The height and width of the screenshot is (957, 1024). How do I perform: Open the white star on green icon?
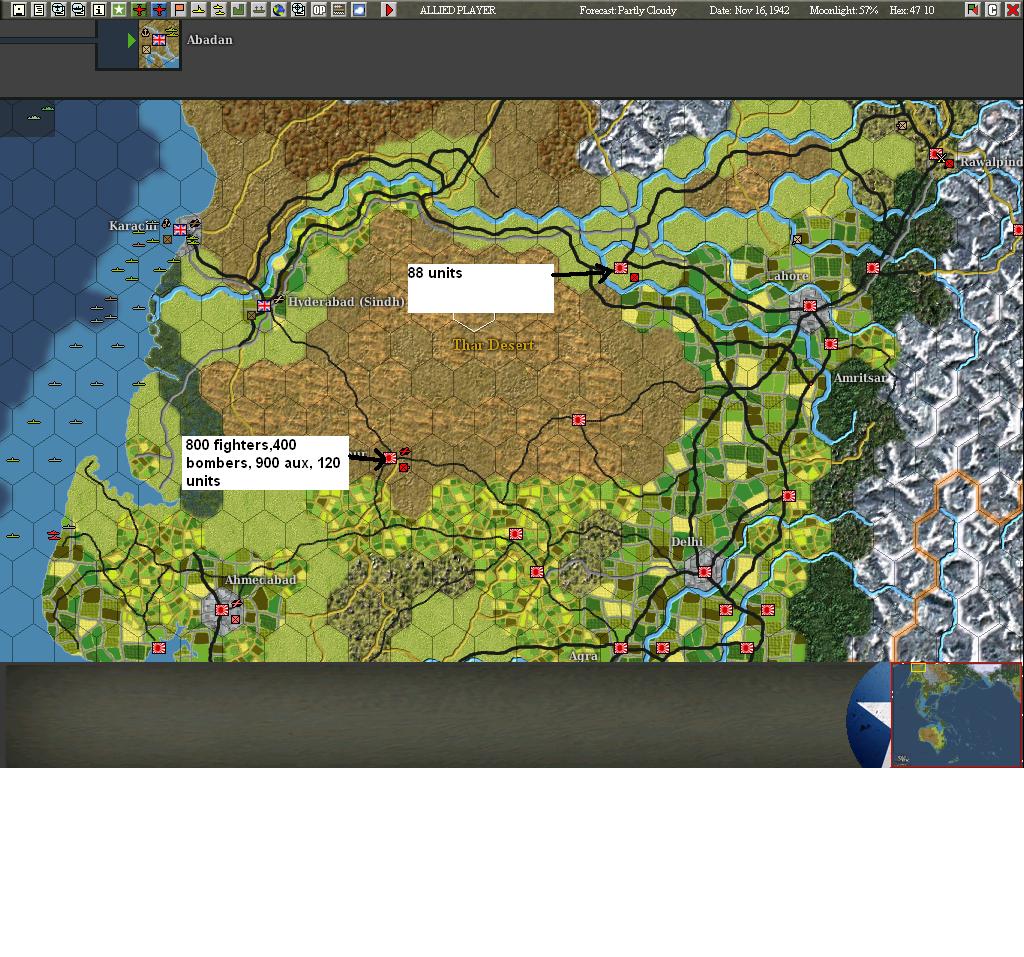pos(119,10)
